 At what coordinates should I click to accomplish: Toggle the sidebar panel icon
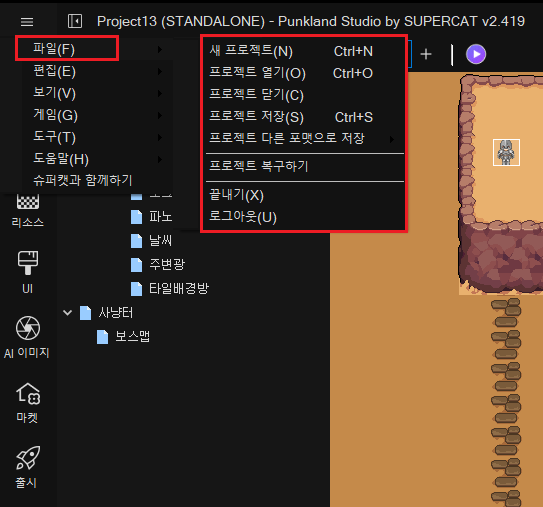point(75,21)
